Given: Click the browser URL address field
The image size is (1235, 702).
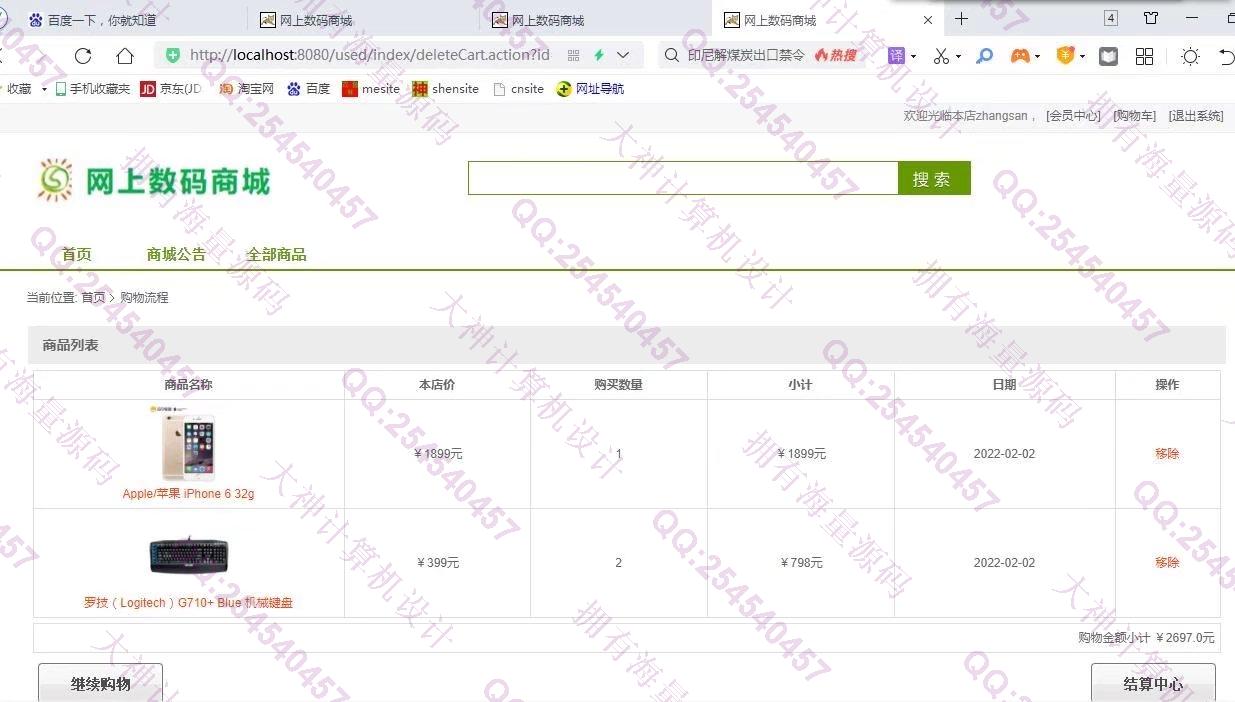Looking at the screenshot, I should 369,55.
